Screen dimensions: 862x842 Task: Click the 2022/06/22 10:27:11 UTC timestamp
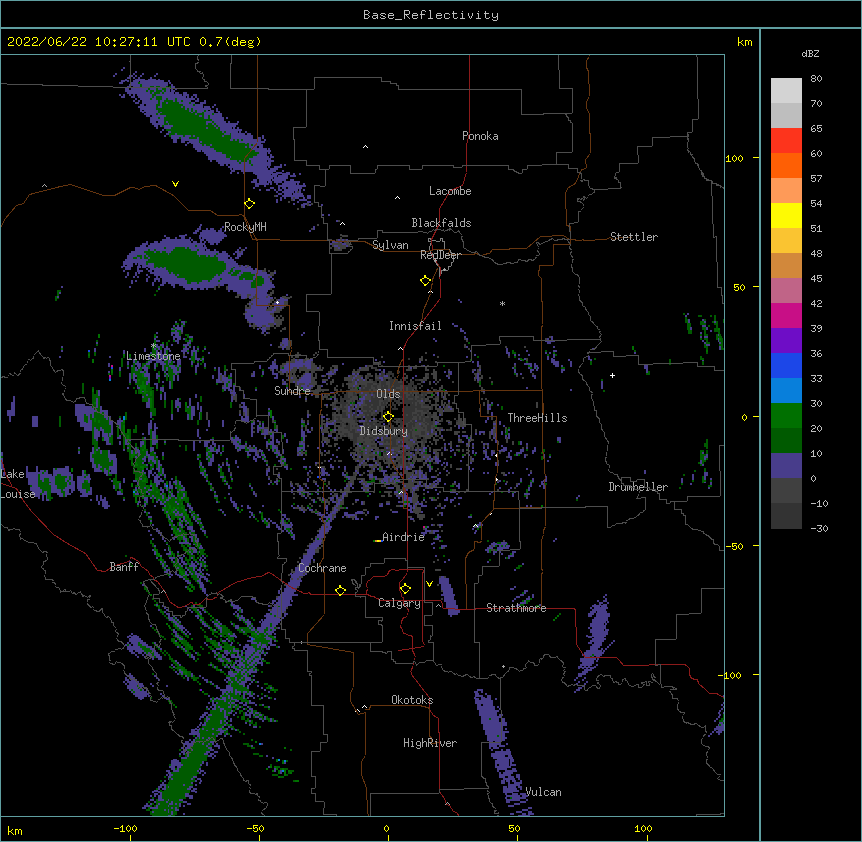point(98,42)
